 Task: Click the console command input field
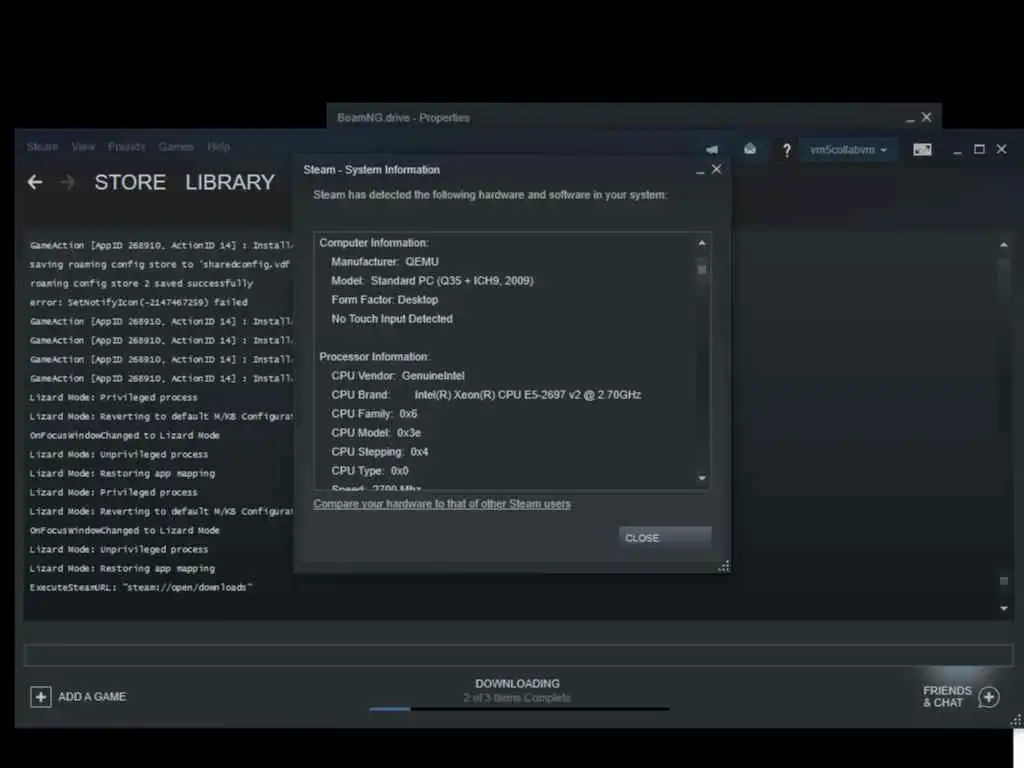point(519,655)
